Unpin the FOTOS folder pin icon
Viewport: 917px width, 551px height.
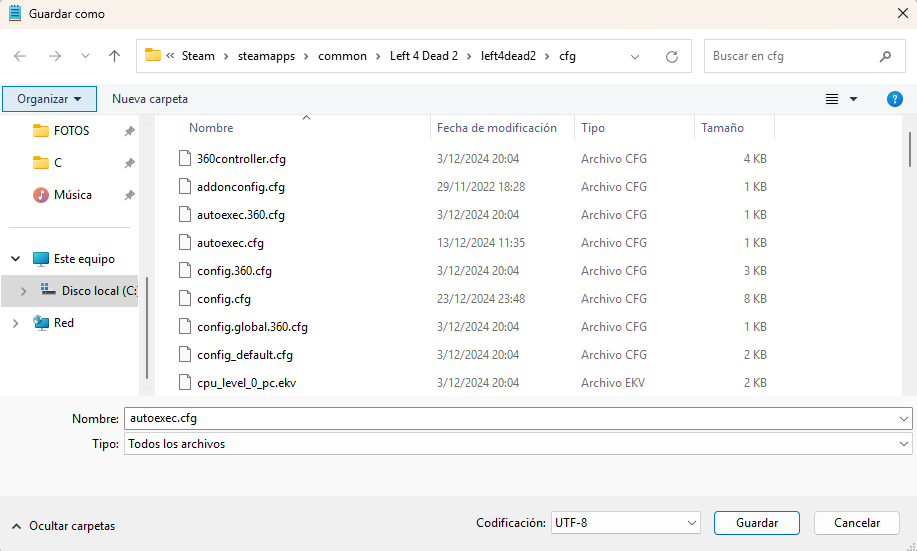[129, 131]
